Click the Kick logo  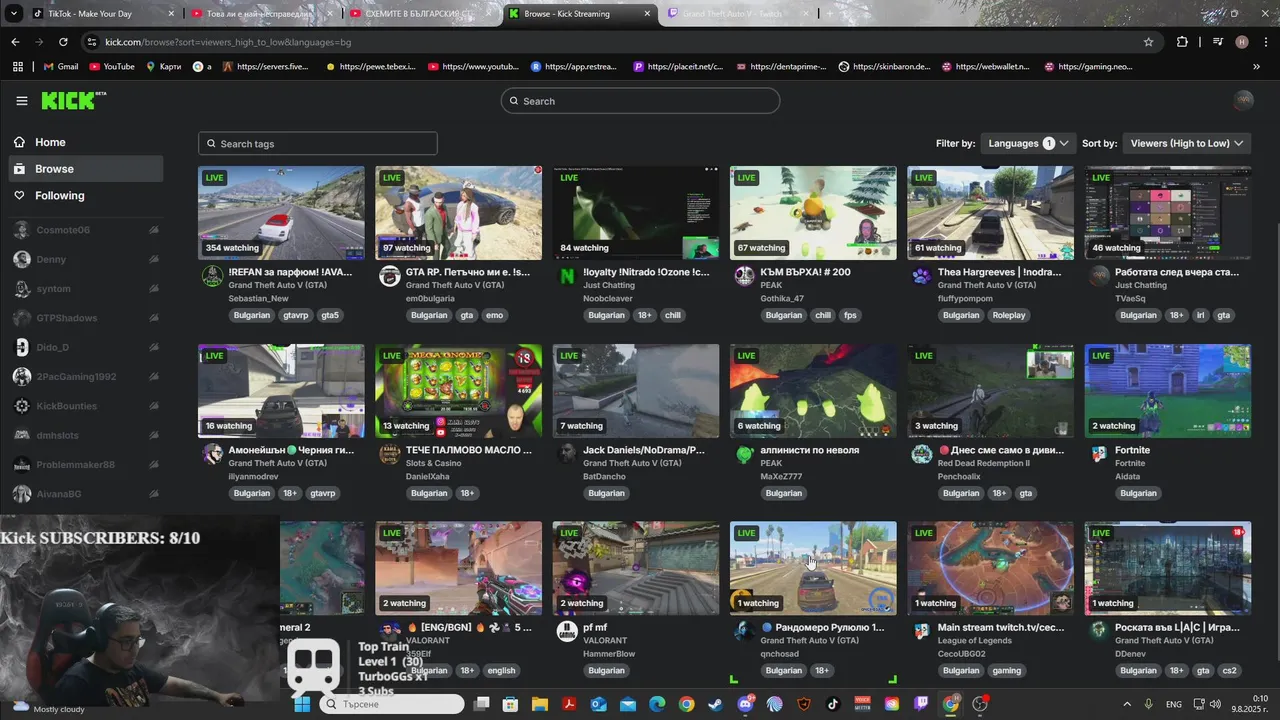pyautogui.click(x=73, y=100)
